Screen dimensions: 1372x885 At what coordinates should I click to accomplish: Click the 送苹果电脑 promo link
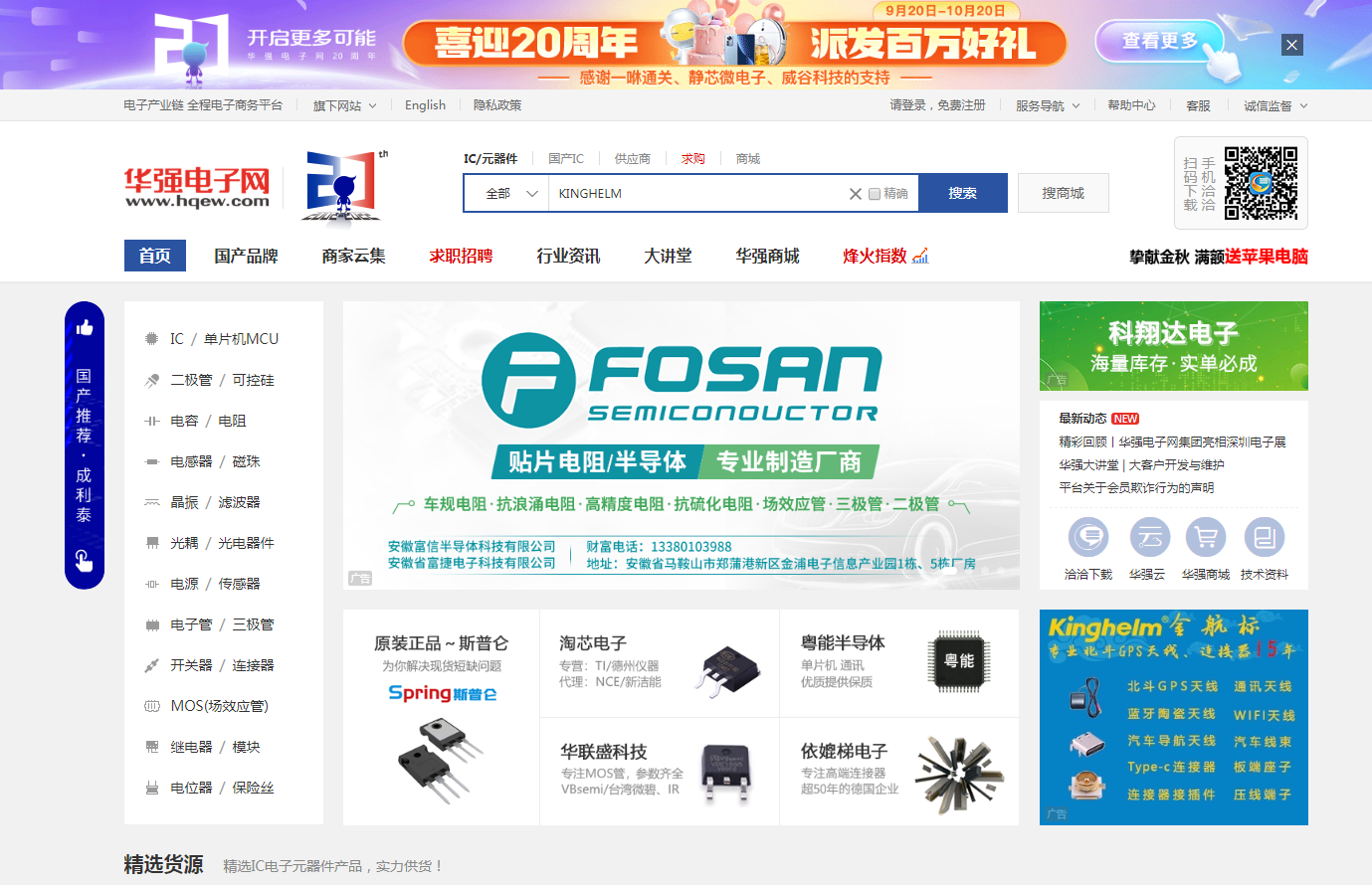[x=1267, y=257]
